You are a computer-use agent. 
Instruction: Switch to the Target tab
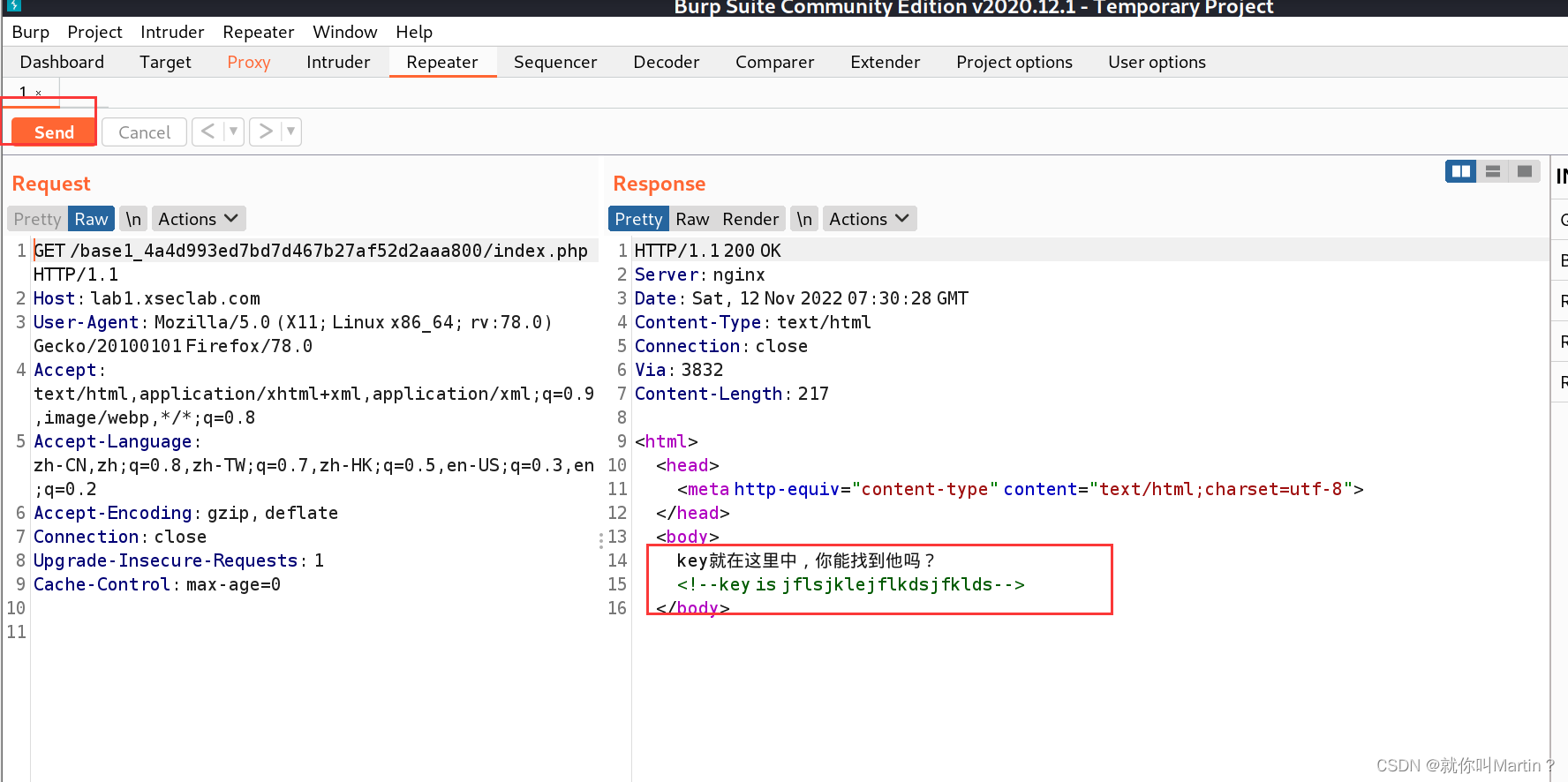165,62
